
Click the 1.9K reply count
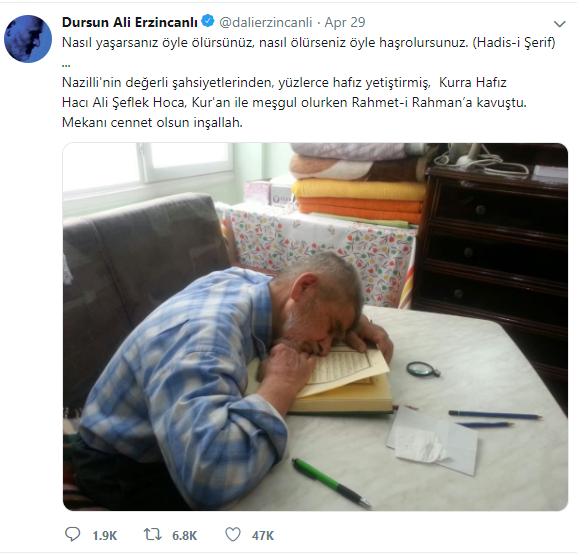pyautogui.click(x=105, y=536)
